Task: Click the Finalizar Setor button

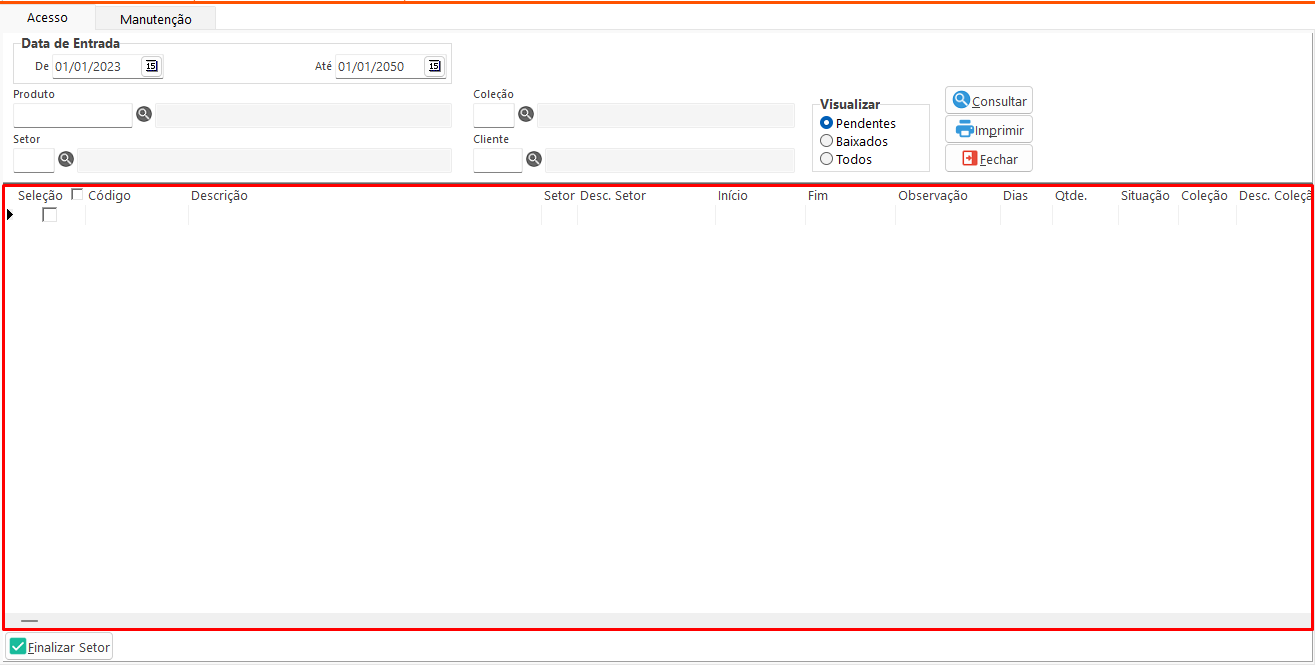Action: [x=60, y=647]
